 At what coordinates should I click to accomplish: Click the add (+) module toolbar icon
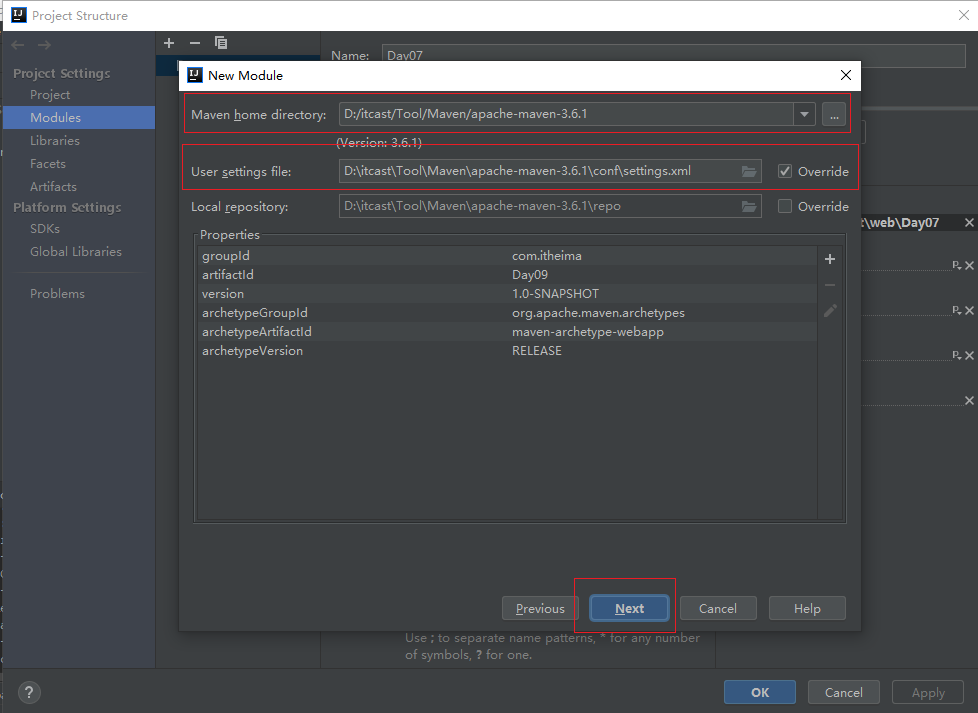coord(169,43)
